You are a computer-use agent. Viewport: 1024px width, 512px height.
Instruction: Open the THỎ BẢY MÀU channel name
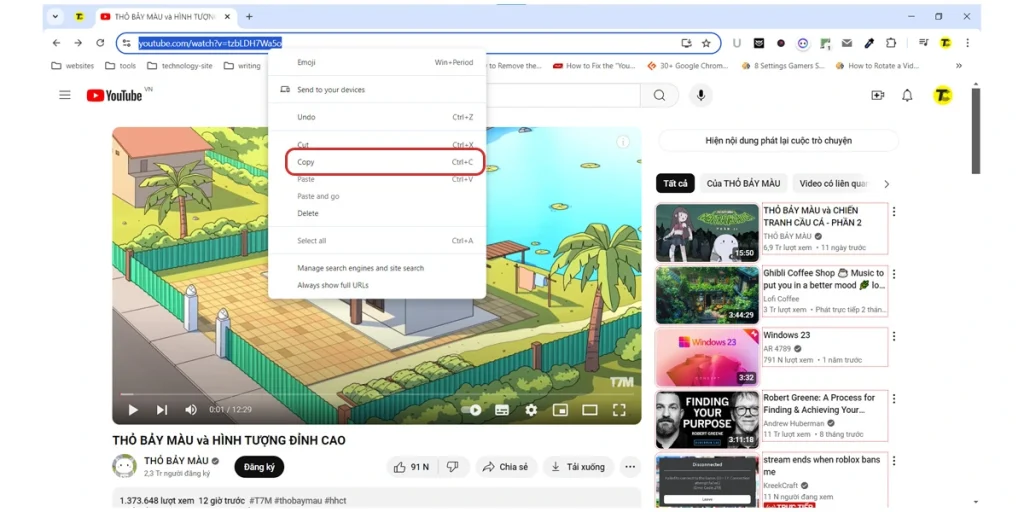coord(176,460)
